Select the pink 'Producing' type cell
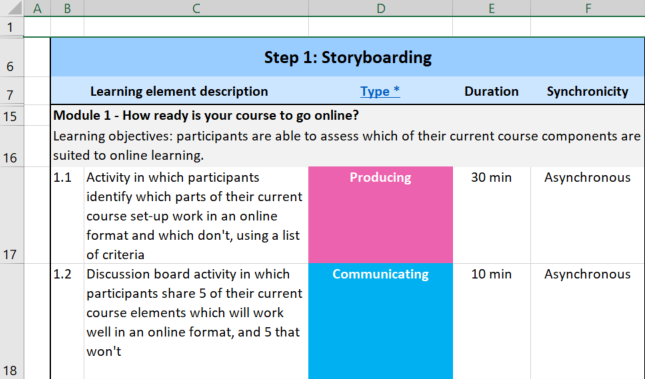The width and height of the screenshot is (645, 379). pyautogui.click(x=381, y=215)
